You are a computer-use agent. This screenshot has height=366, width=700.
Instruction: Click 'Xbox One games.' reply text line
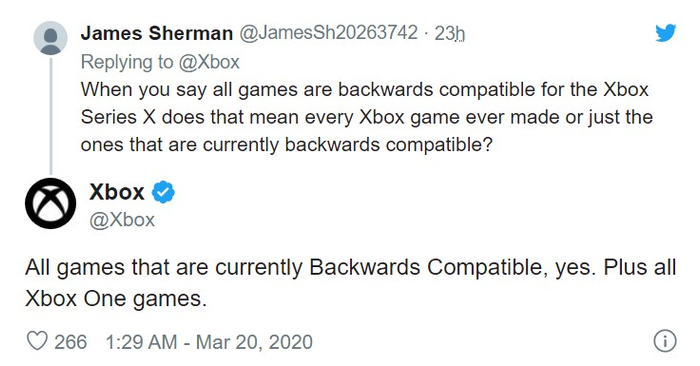(x=116, y=299)
